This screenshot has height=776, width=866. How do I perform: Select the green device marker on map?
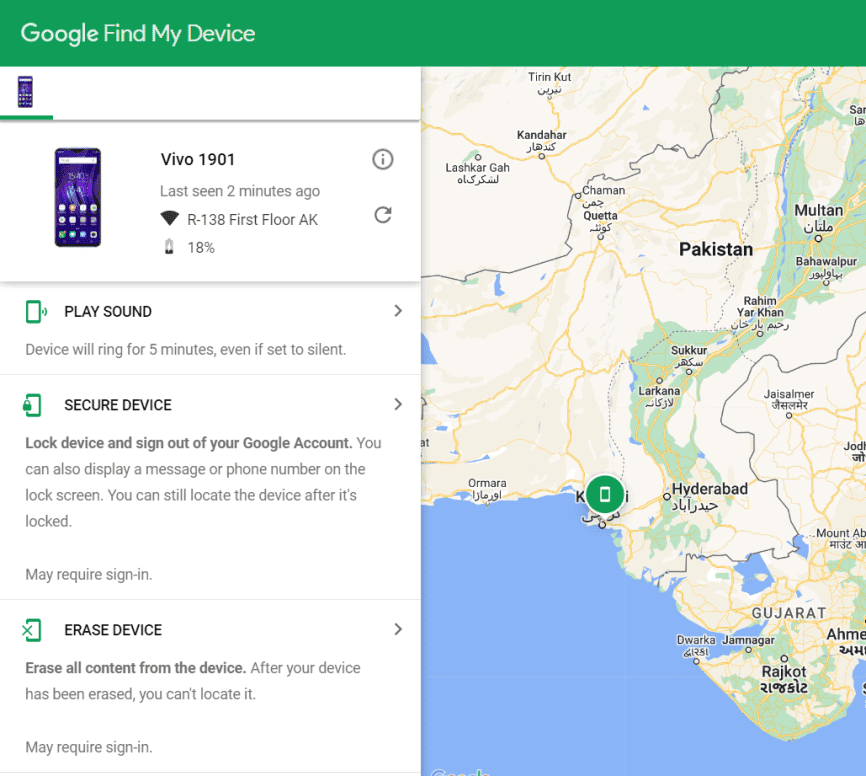(x=605, y=494)
